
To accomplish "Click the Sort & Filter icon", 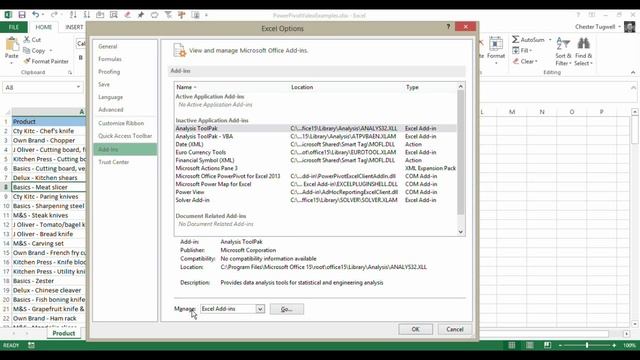I will pyautogui.click(x=563, y=44).
